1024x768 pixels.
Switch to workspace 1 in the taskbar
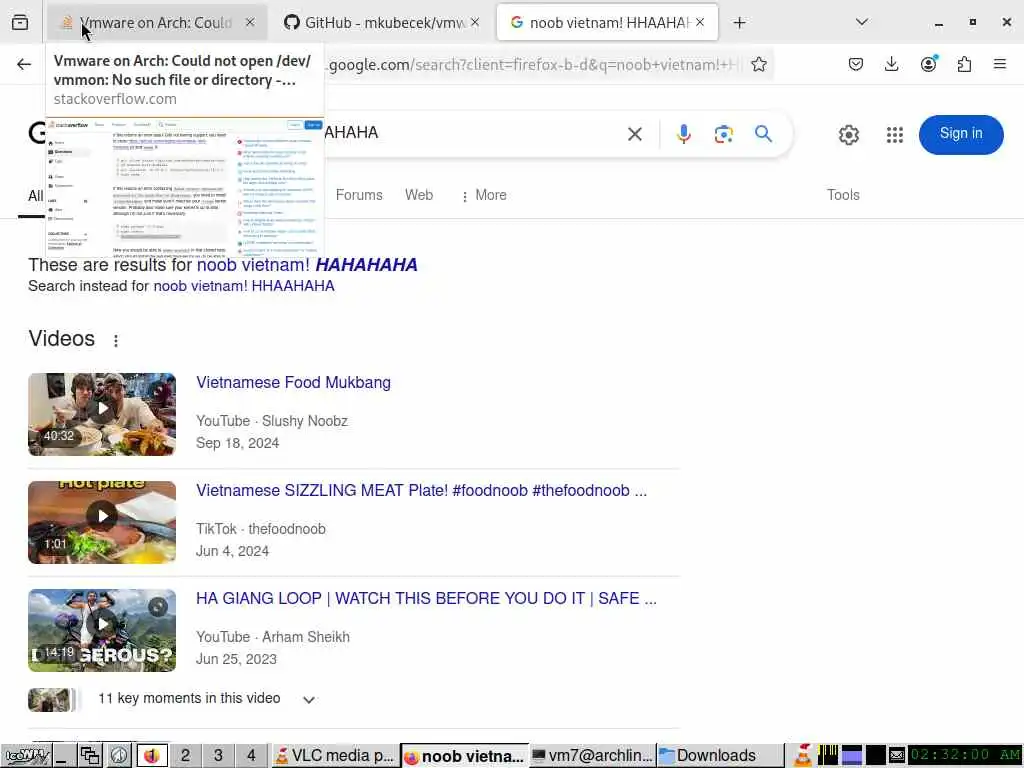click(152, 756)
